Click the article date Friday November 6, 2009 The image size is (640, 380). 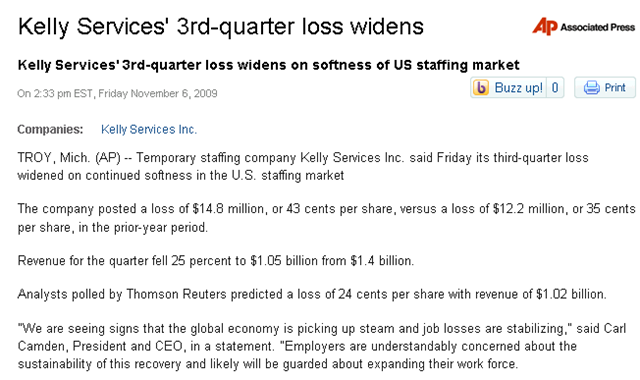point(158,93)
